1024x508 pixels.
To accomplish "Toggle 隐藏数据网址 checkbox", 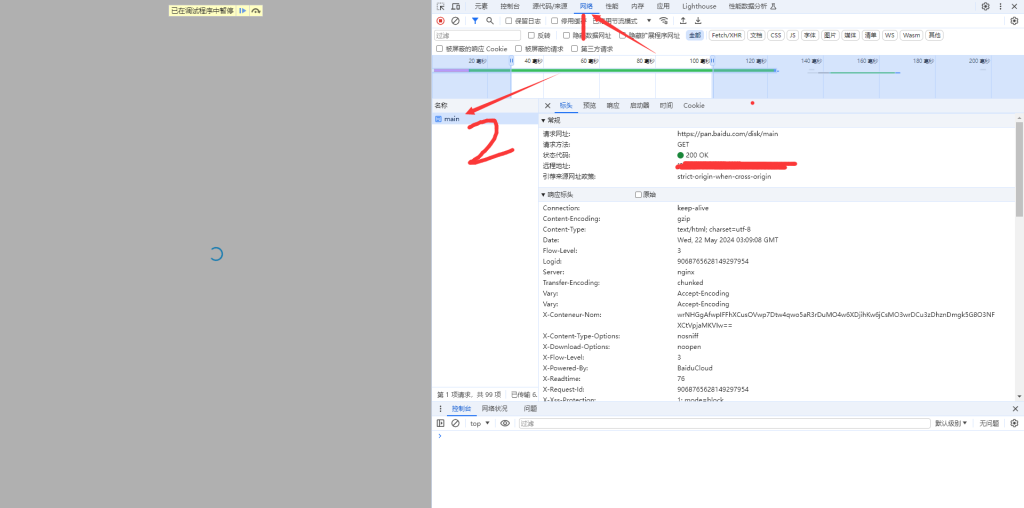I will click(566, 35).
